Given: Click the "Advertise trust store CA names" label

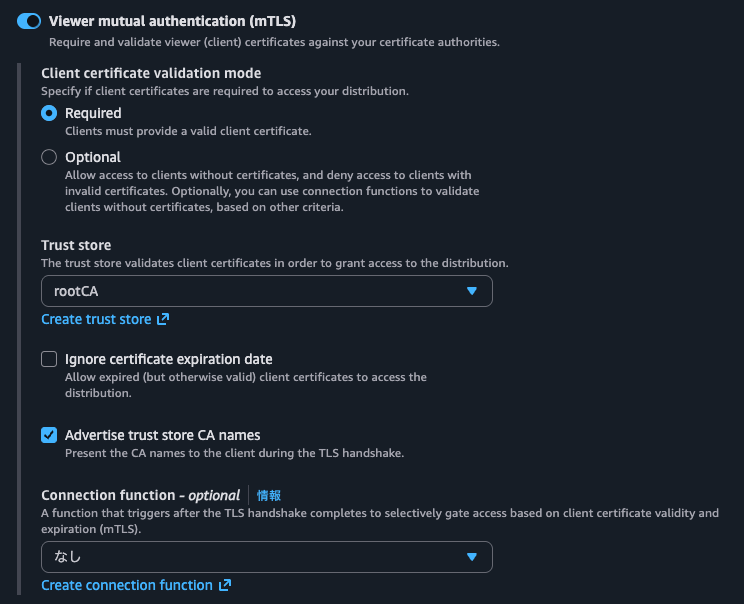Looking at the screenshot, I should click(x=162, y=435).
